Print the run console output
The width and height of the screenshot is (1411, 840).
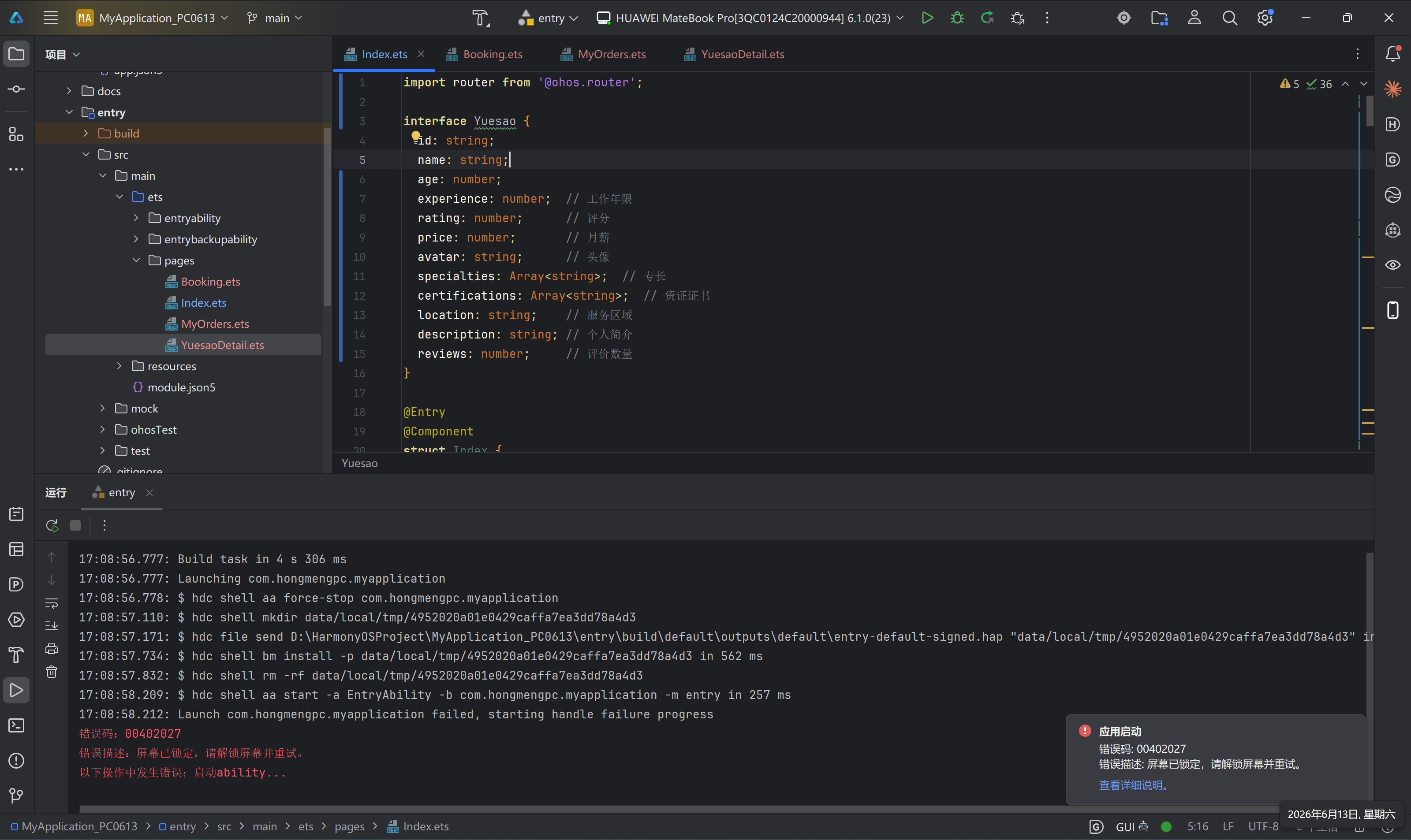[x=52, y=649]
